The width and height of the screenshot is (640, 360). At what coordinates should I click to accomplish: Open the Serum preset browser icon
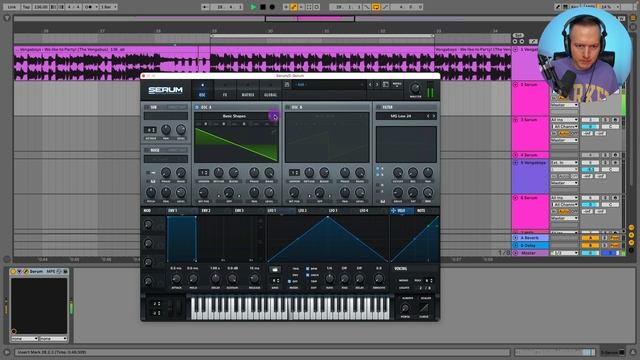[386, 84]
